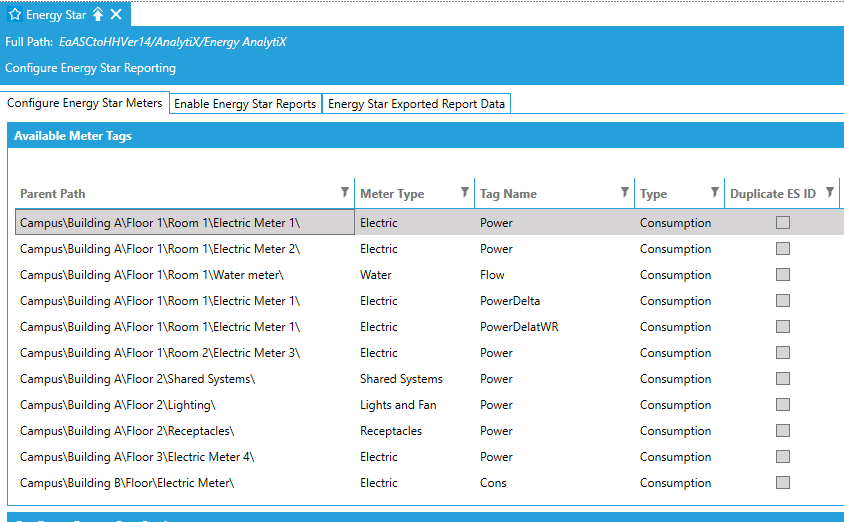Open the Meter Type column filter

(465, 192)
